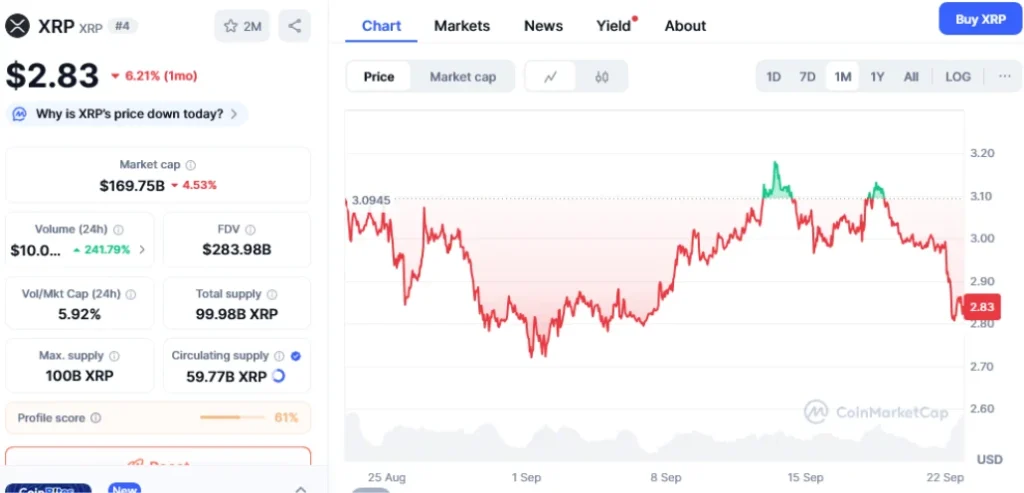Click the share icon button
The image size is (1024, 493).
[294, 26]
